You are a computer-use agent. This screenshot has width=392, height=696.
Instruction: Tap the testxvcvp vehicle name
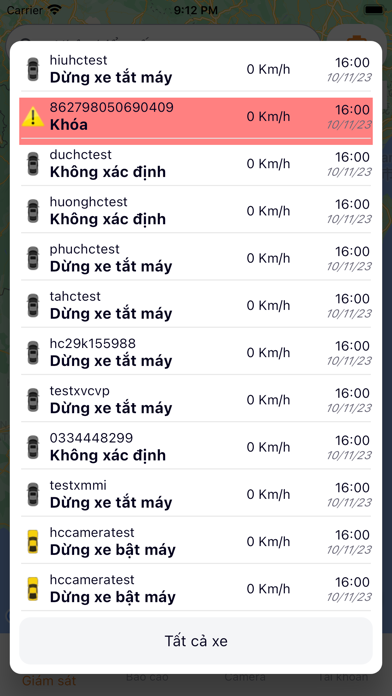[x=79, y=391]
